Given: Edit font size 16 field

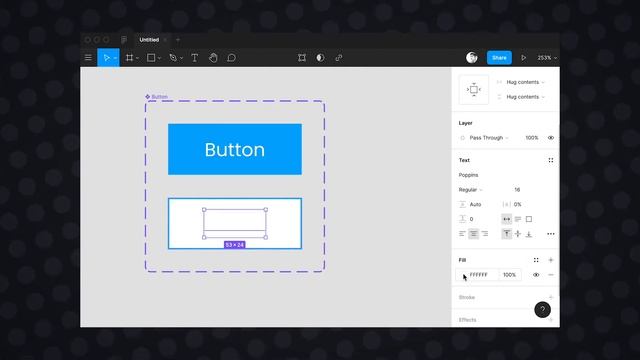Looking at the screenshot, I should (x=517, y=190).
